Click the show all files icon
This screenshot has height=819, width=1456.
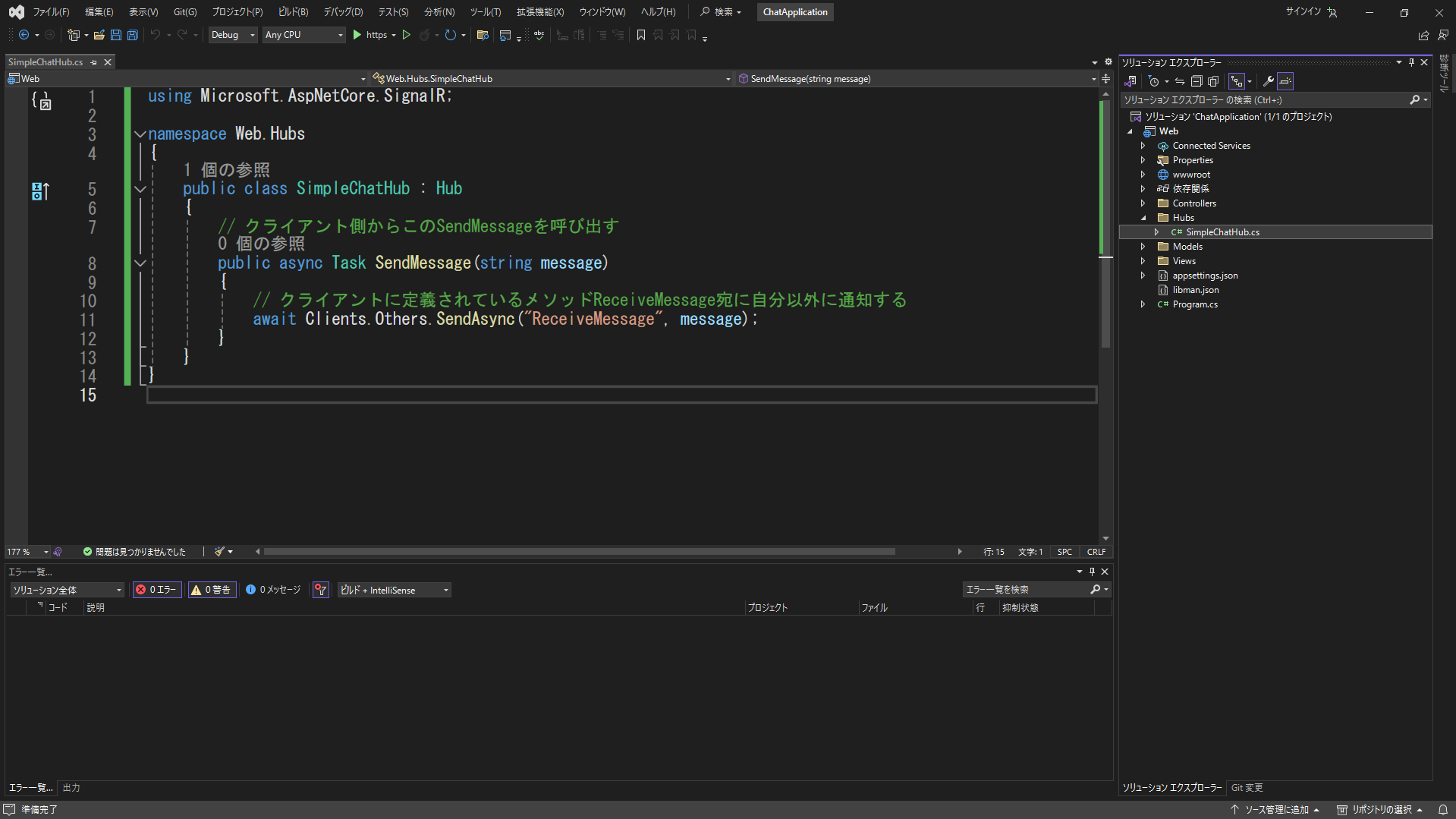1213,81
